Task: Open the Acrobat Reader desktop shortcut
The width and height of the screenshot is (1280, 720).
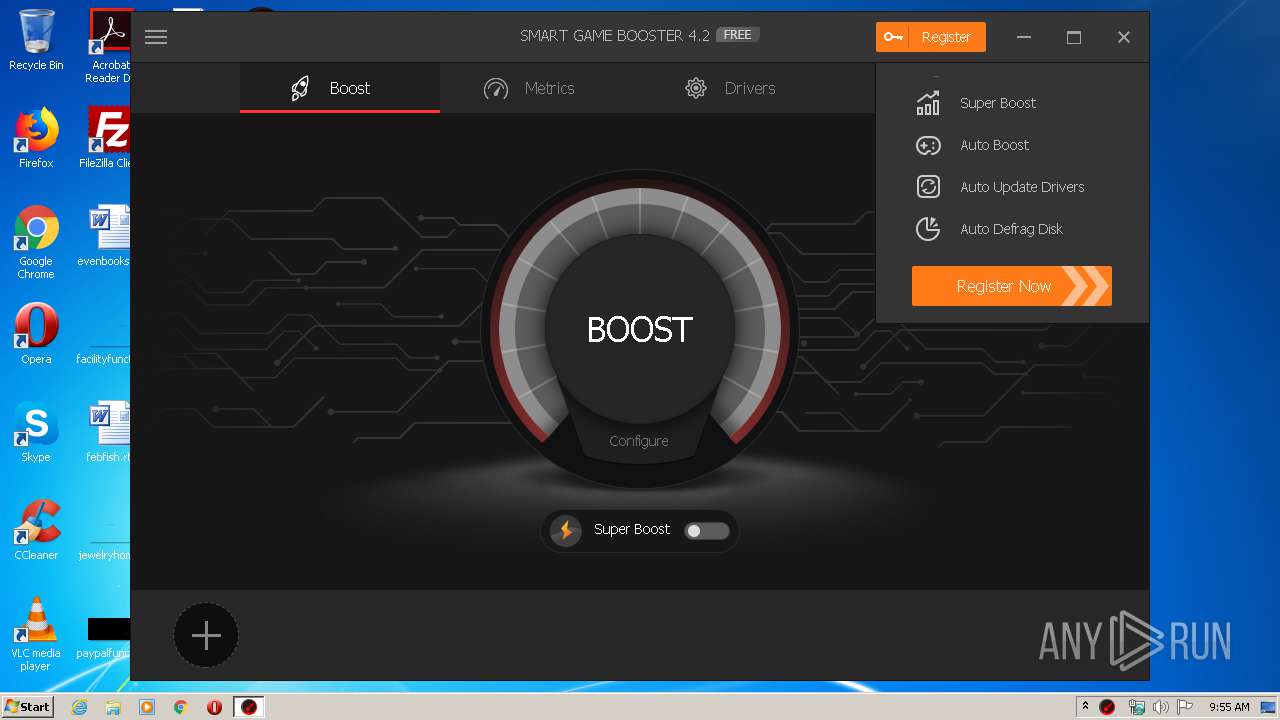Action: pyautogui.click(x=108, y=46)
